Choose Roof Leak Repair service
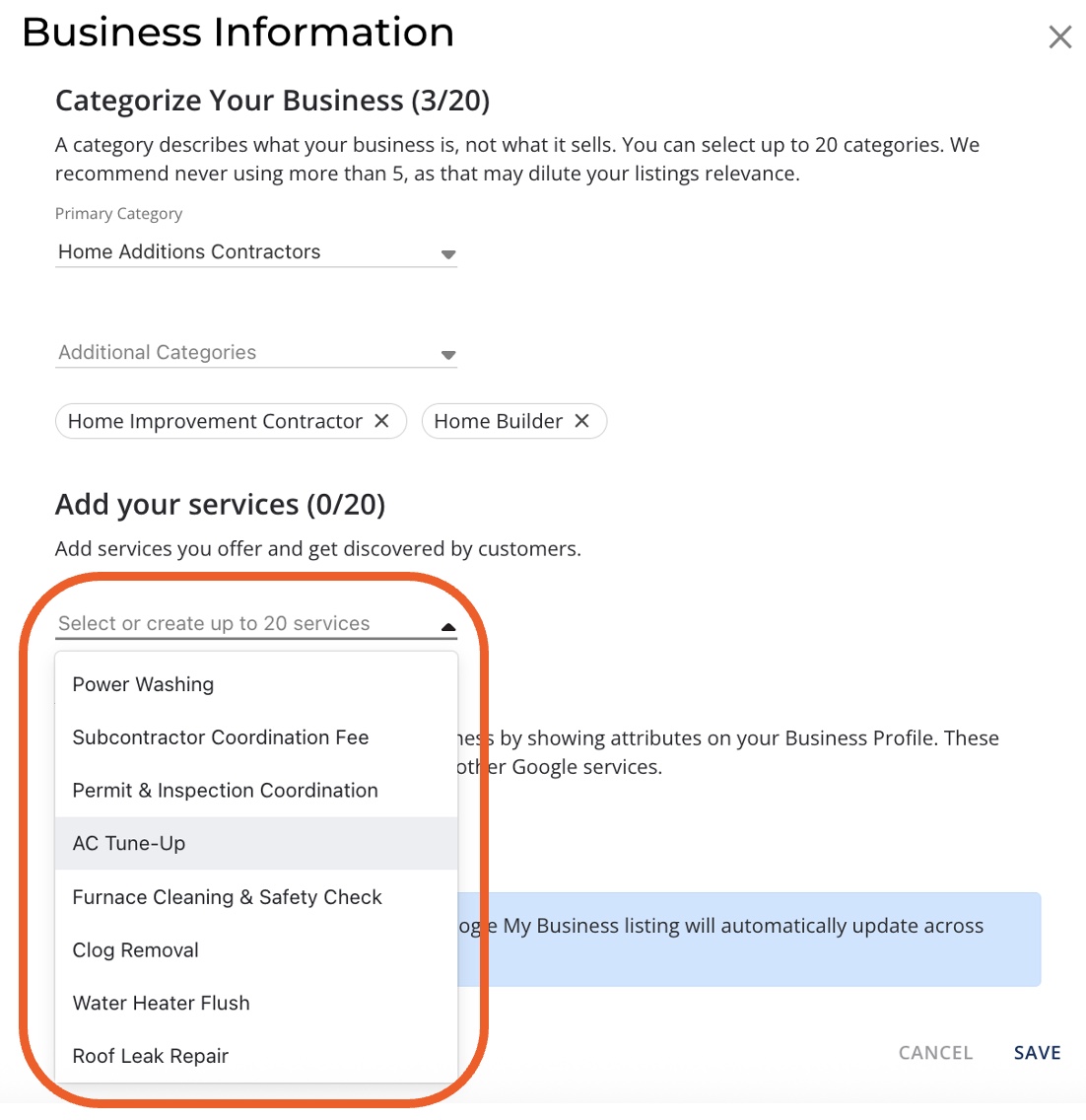The height and width of the screenshot is (1120, 1086). pos(151,1057)
